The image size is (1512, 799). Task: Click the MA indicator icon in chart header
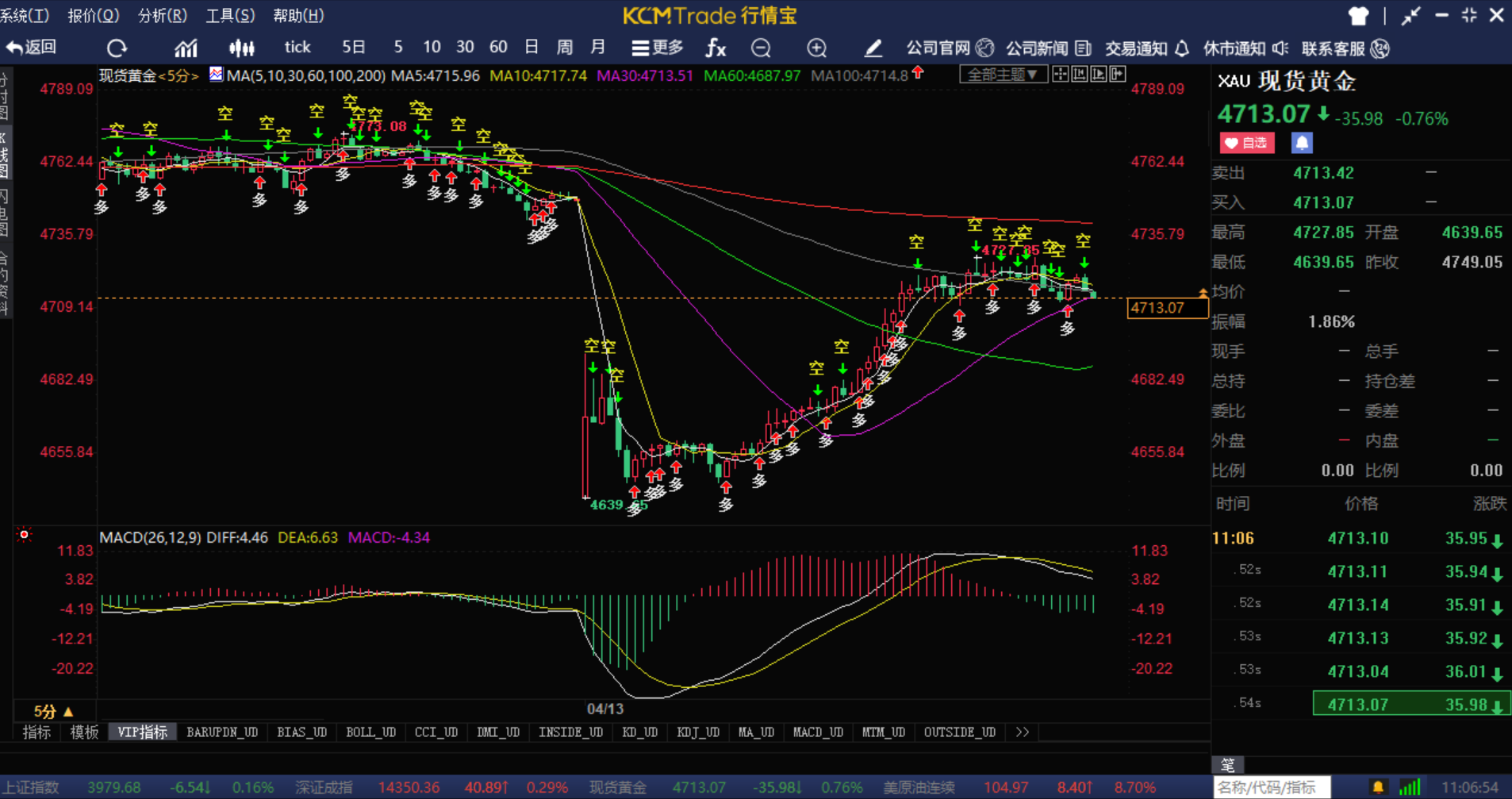click(216, 75)
